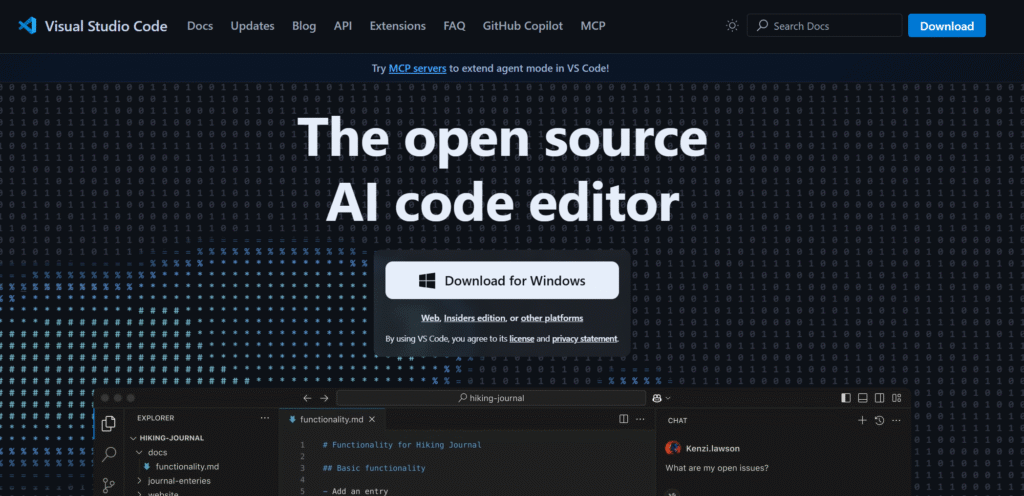
Task: Expand the journal-enteries folder
Action: click(x=139, y=481)
